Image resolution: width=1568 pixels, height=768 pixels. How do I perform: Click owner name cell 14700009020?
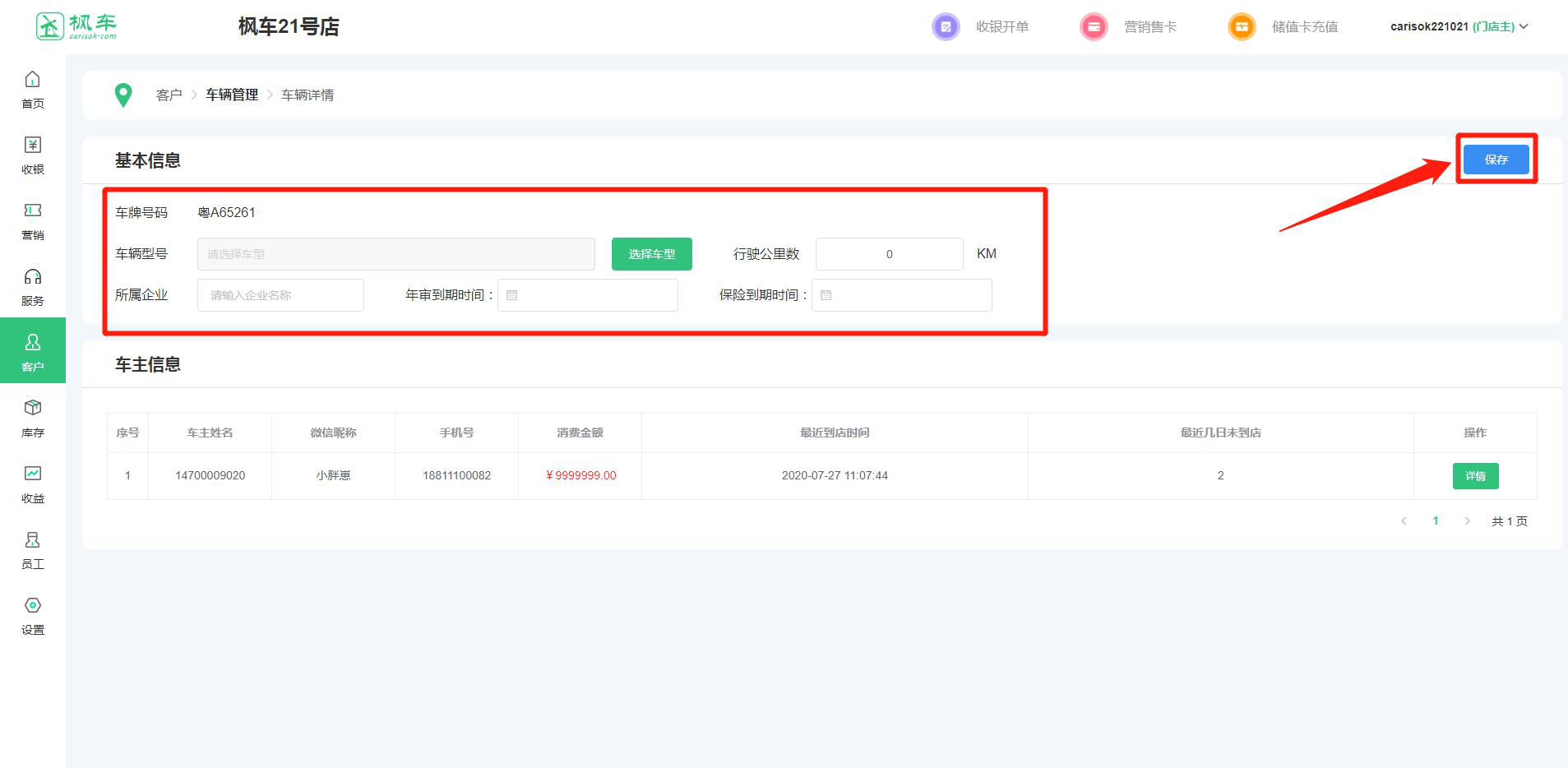[210, 475]
